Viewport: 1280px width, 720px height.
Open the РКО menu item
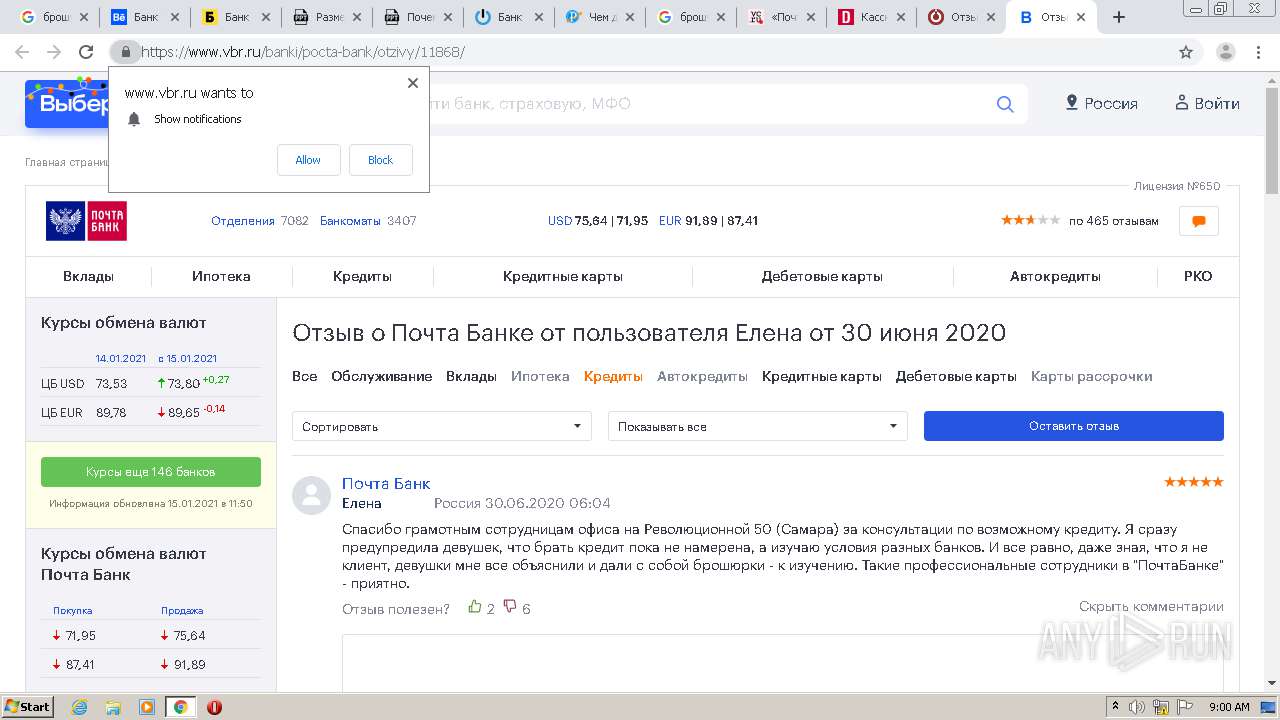pyautogui.click(x=1198, y=276)
